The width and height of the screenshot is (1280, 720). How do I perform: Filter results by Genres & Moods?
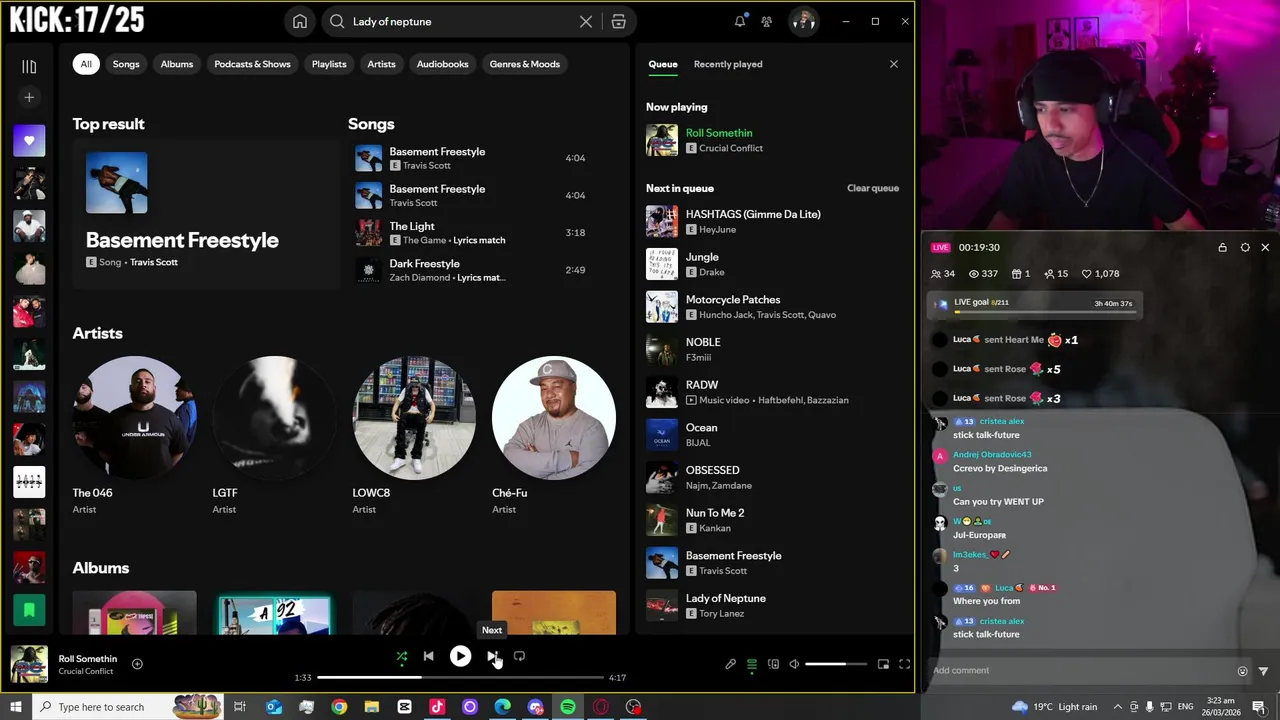525,64
